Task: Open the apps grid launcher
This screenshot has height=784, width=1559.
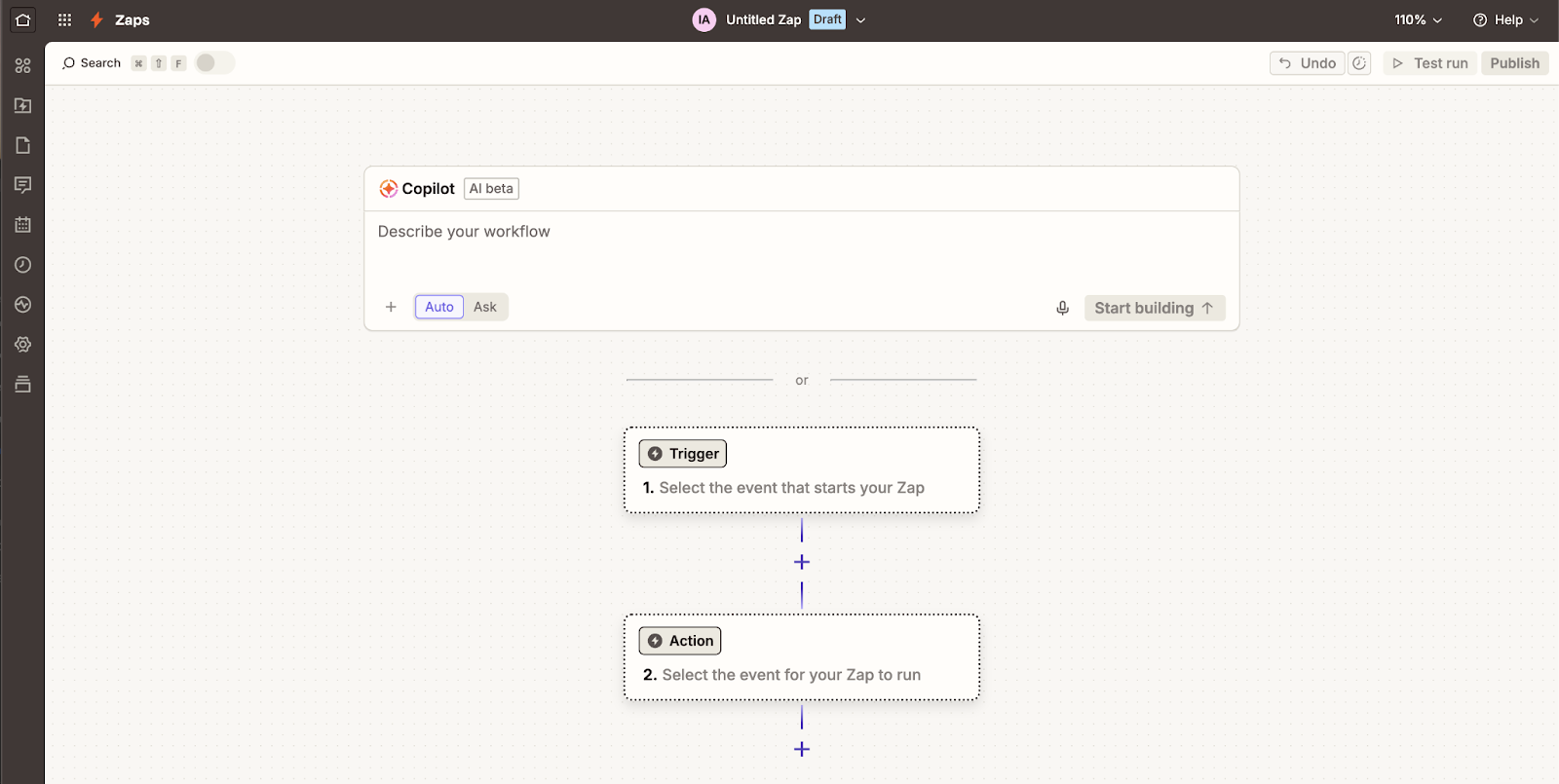Action: 64,19
